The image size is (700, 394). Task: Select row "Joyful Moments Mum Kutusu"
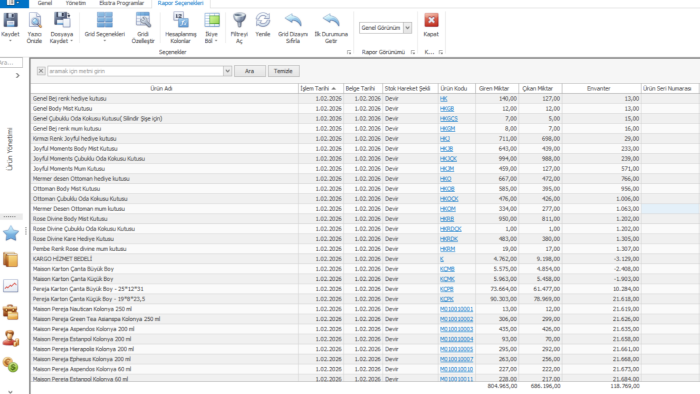(364, 169)
